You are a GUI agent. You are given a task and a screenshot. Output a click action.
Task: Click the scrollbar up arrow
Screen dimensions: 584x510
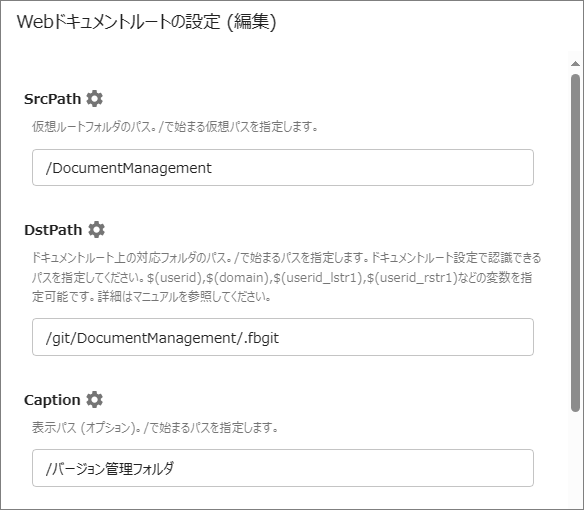click(x=575, y=64)
